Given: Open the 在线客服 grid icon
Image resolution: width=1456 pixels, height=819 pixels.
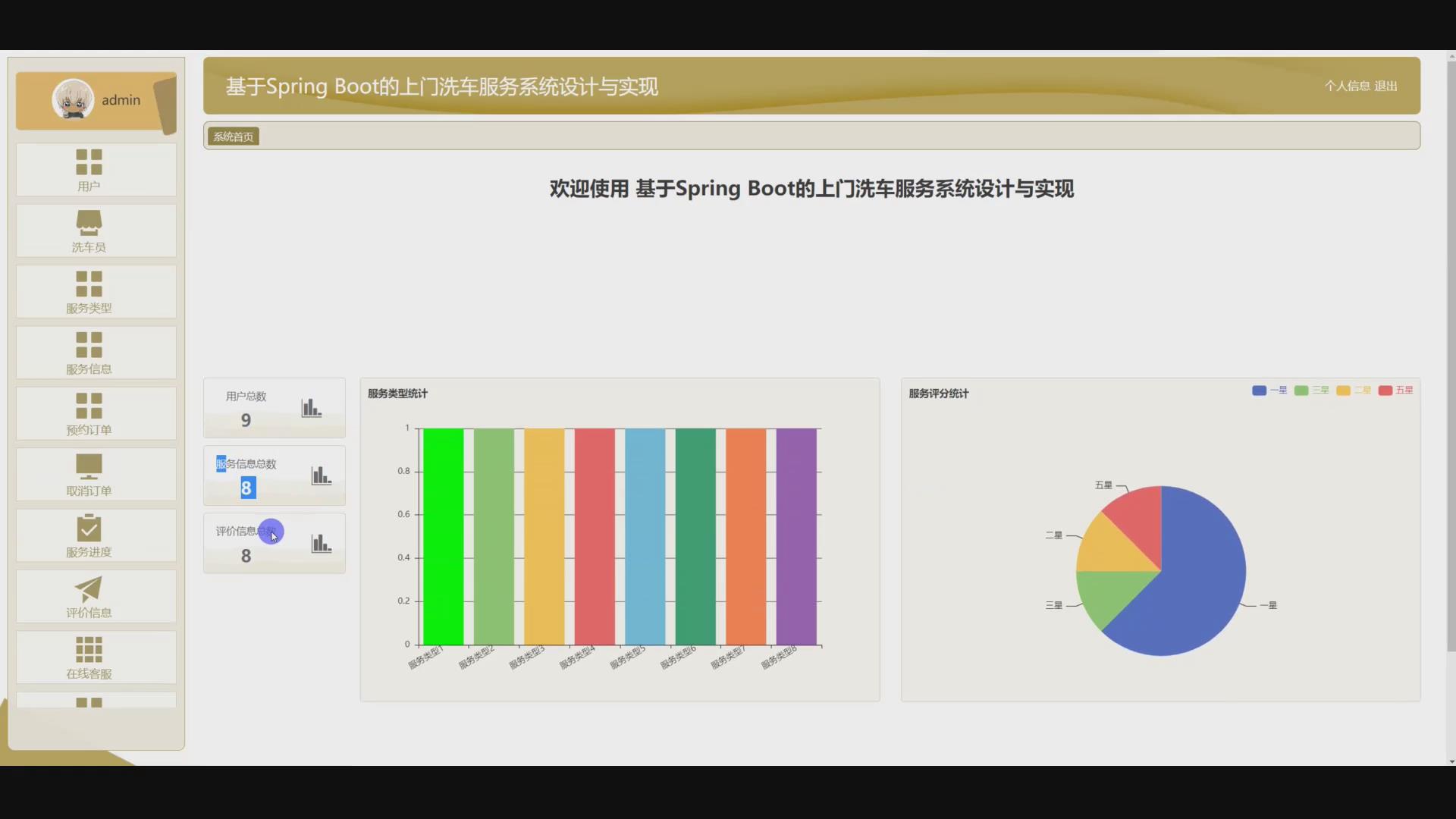Looking at the screenshot, I should [x=89, y=649].
